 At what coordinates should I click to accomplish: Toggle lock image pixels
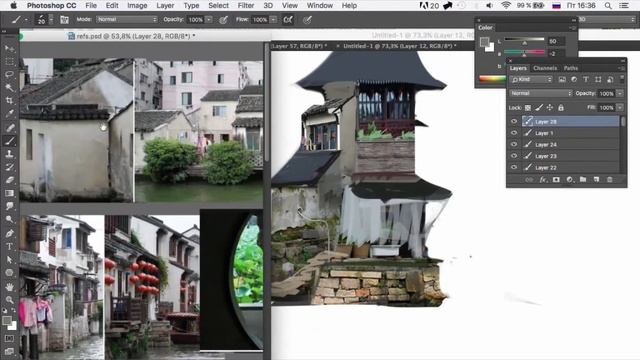[539, 107]
